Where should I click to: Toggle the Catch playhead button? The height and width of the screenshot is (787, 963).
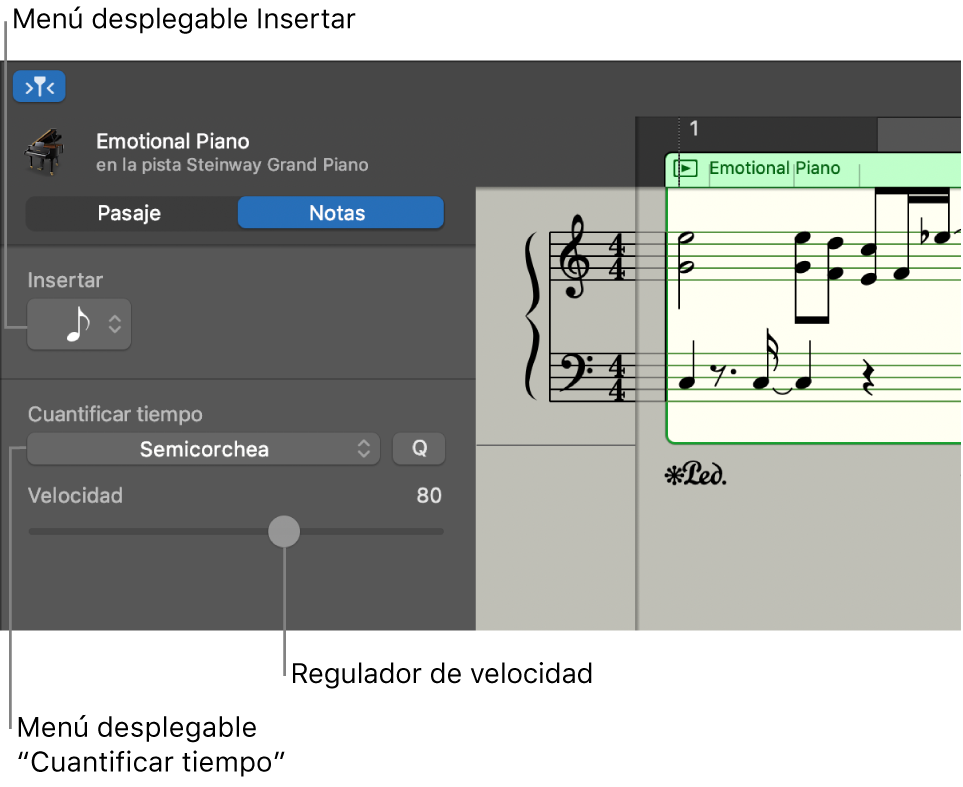coord(39,86)
